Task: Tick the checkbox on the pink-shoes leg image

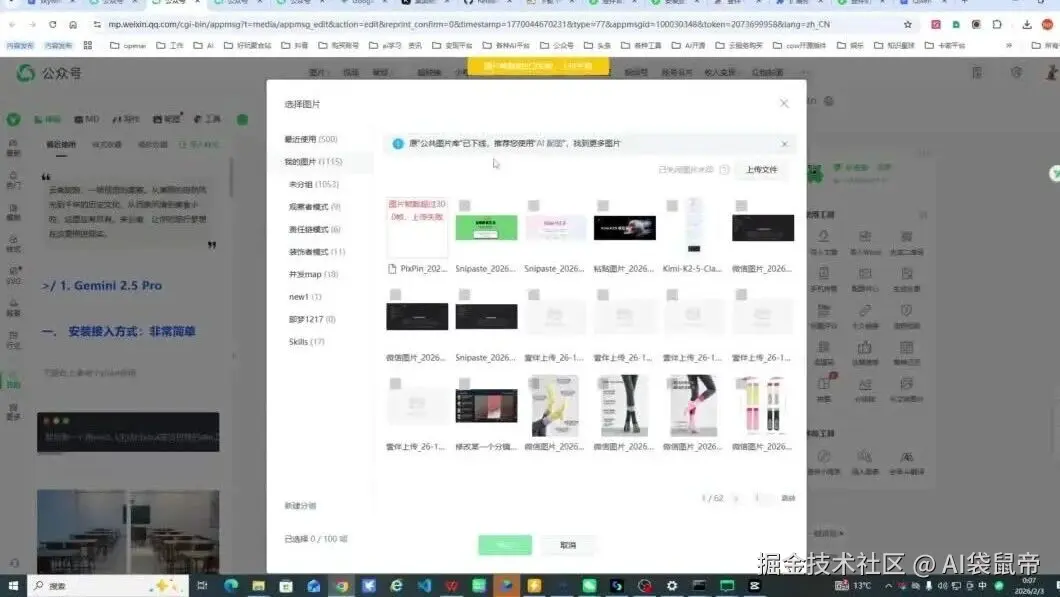Action: (x=672, y=384)
